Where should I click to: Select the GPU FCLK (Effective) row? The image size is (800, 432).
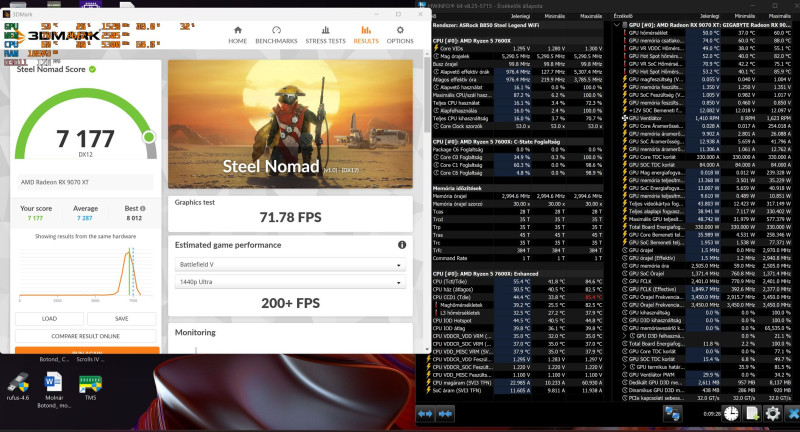tap(707, 289)
